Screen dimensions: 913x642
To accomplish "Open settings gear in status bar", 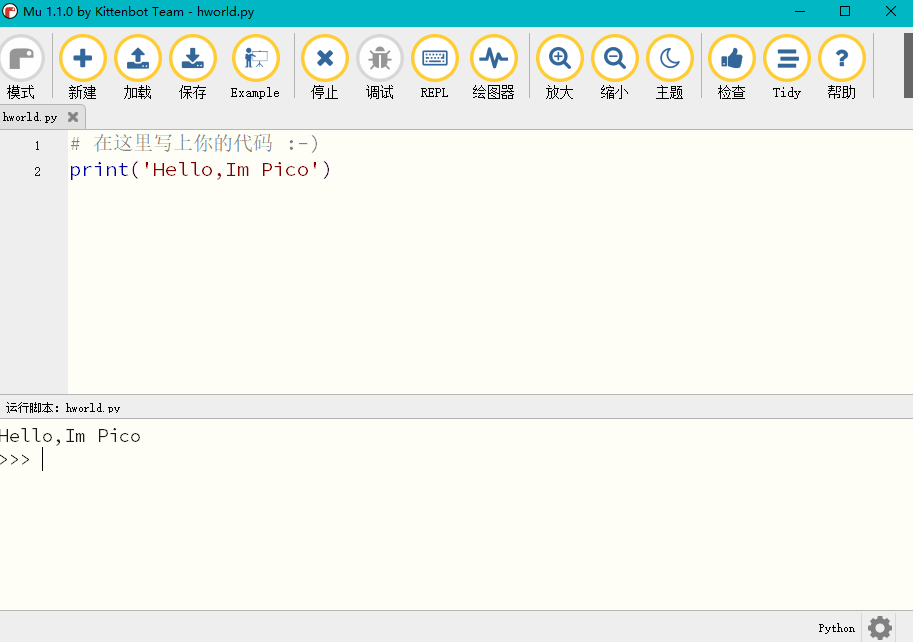I will (880, 627).
